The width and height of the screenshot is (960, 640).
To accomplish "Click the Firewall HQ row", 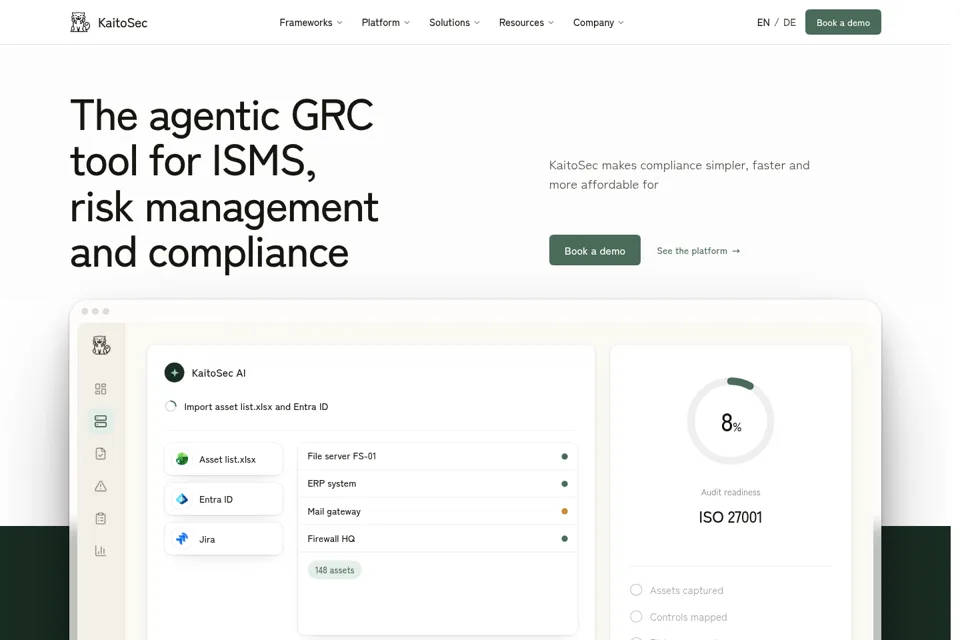I will 437,539.
